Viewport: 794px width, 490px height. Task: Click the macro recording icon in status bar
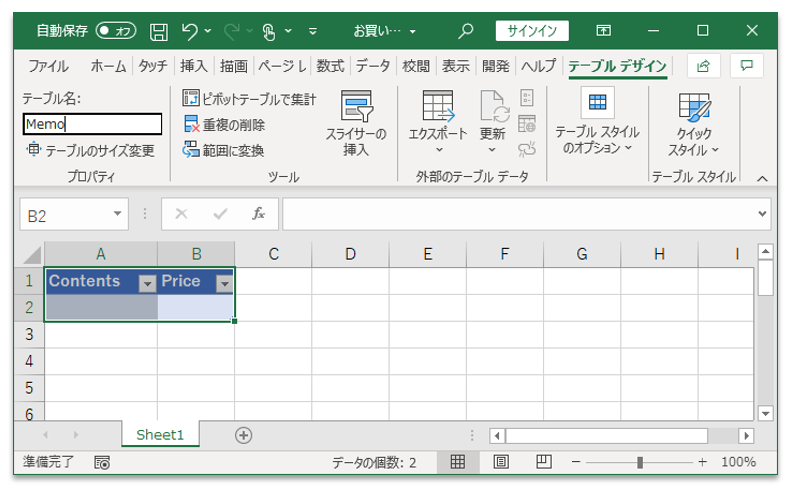tap(101, 462)
